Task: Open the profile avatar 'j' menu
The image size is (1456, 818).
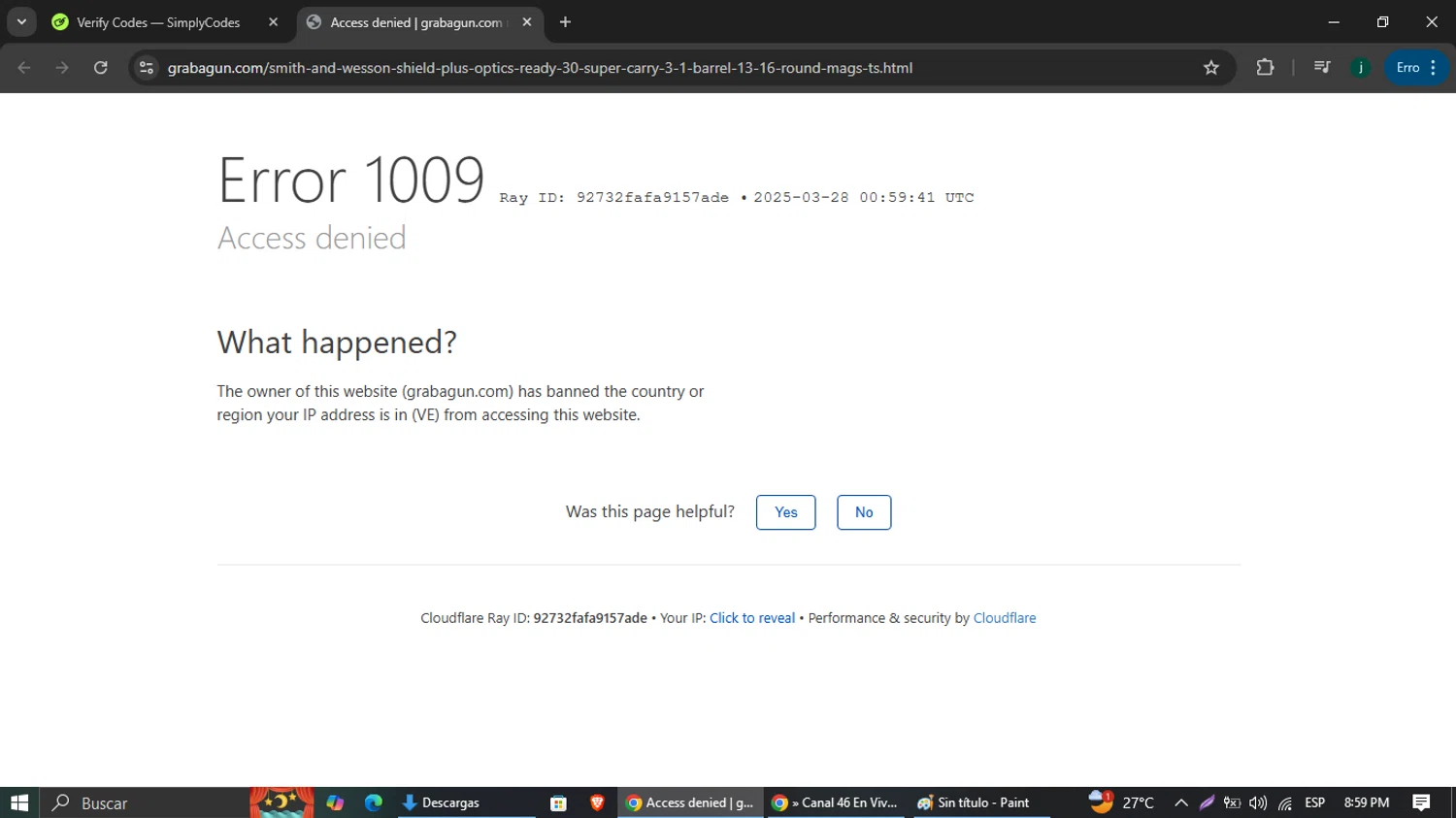Action: pos(1361,68)
